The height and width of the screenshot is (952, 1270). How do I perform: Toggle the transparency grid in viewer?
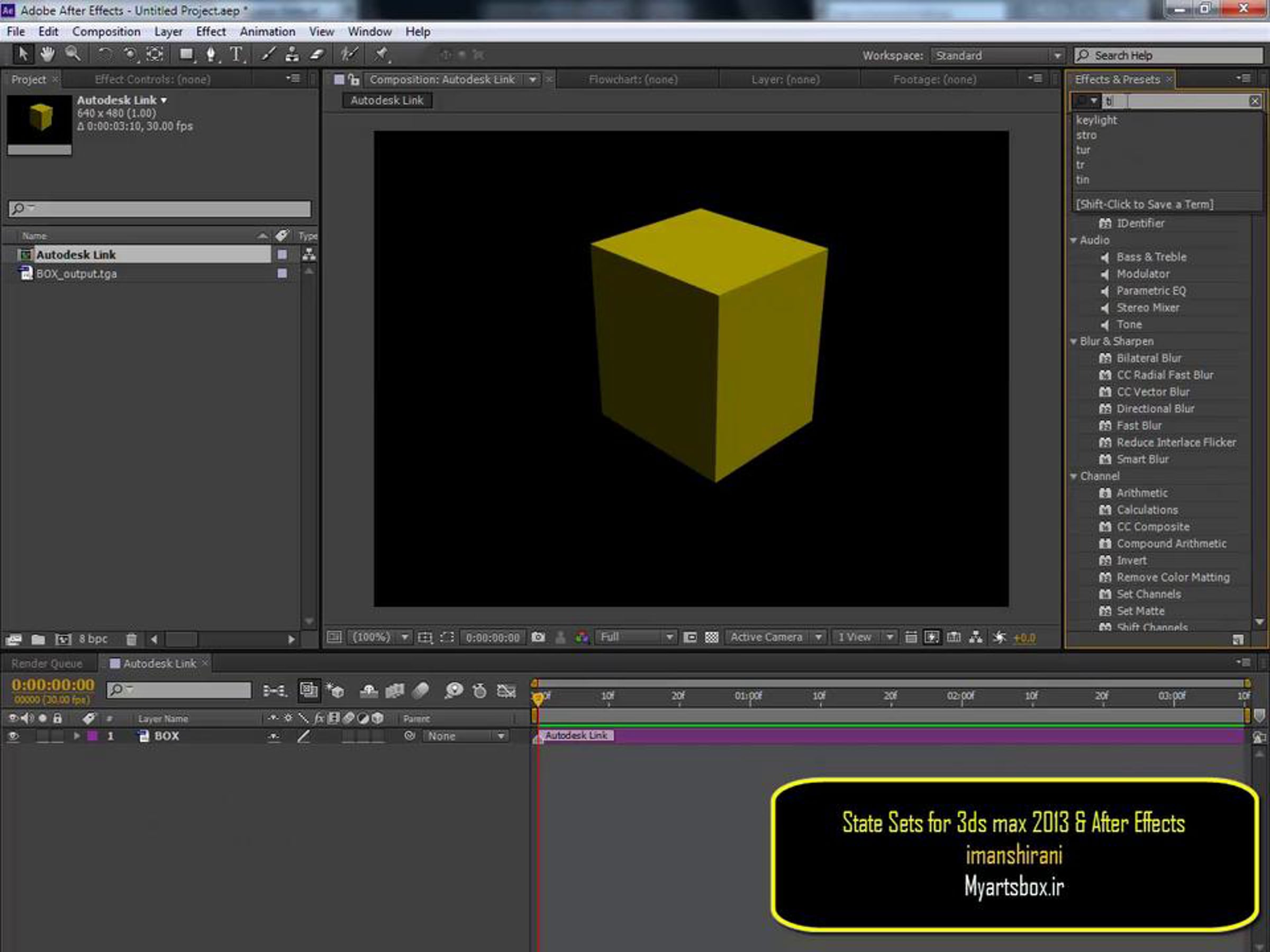pos(712,637)
